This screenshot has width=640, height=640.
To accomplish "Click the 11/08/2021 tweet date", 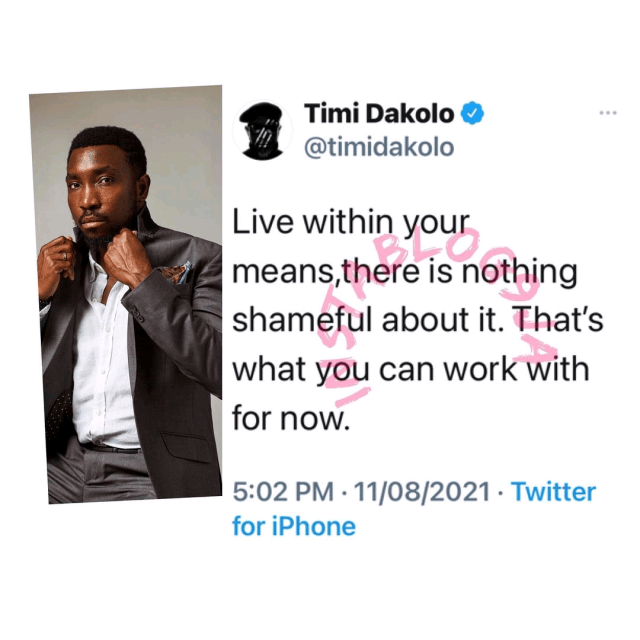I will pyautogui.click(x=422, y=491).
